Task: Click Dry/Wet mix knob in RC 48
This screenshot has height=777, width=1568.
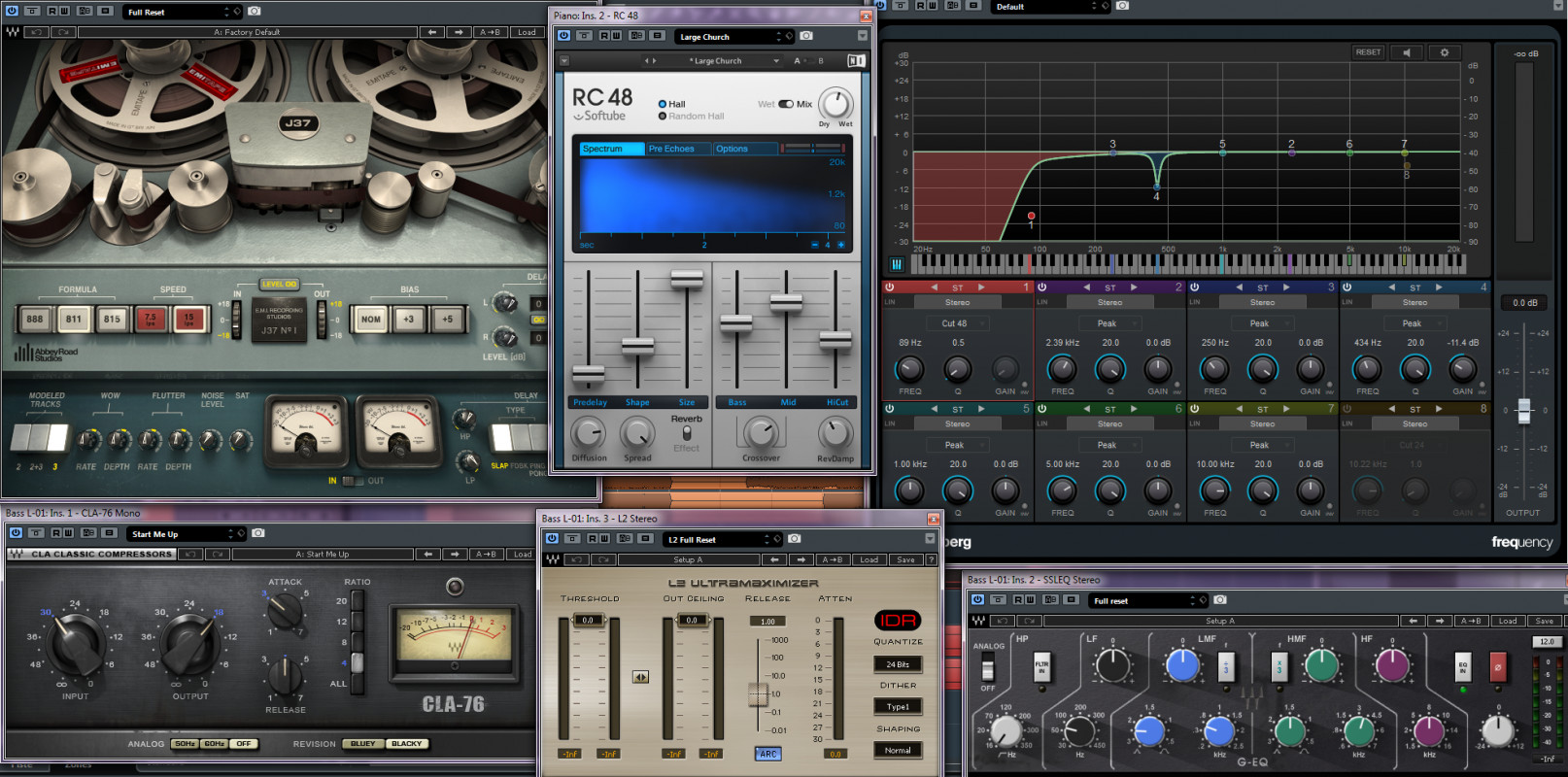Action: (x=835, y=103)
